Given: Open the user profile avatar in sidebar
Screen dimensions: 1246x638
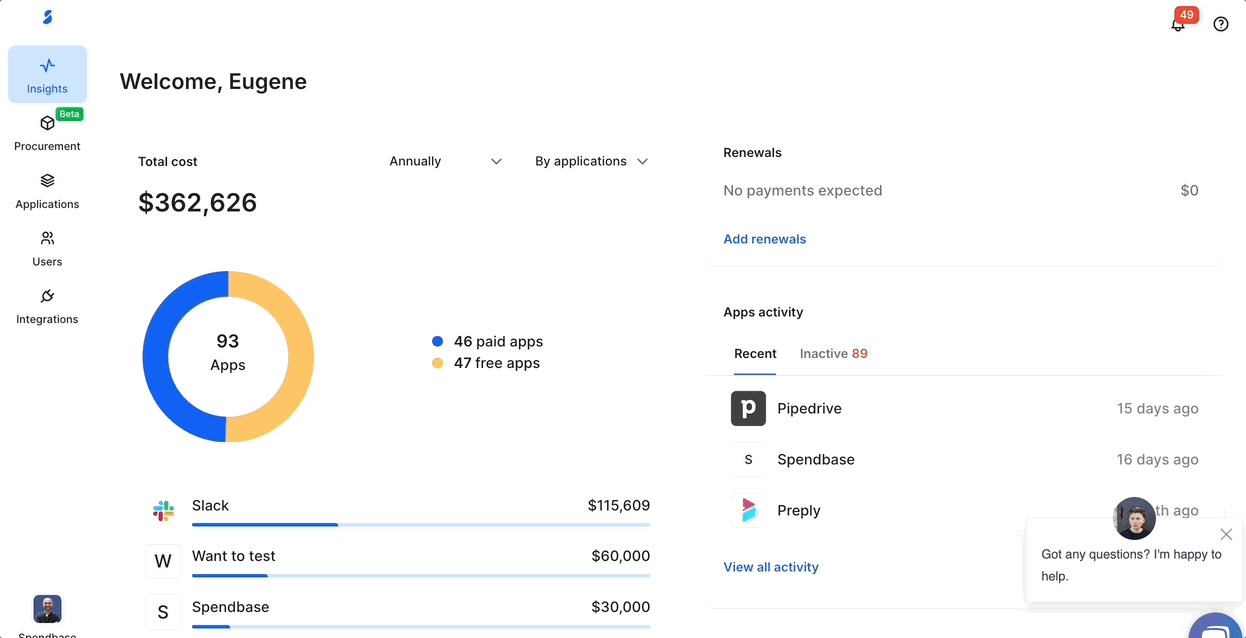Looking at the screenshot, I should tap(47, 609).
